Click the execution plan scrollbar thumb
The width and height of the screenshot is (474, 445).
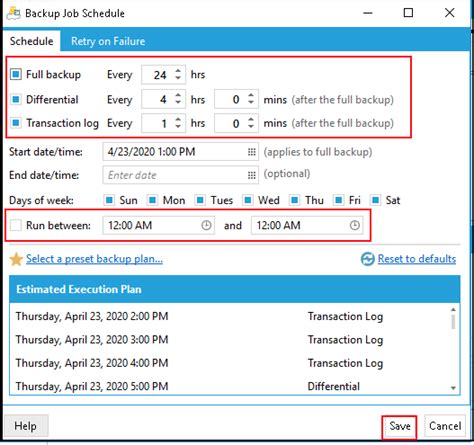(x=453, y=321)
